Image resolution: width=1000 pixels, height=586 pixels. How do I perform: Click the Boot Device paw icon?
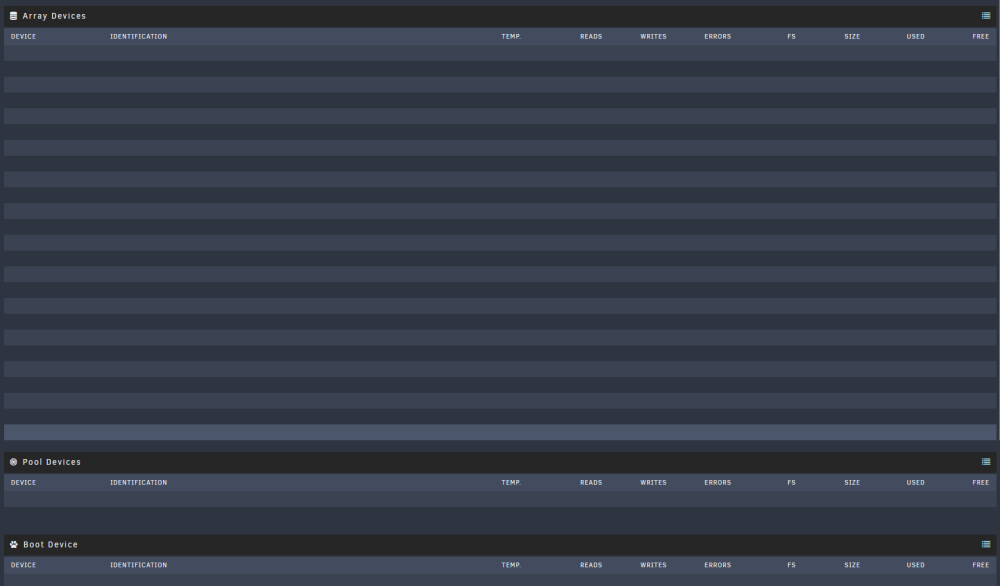click(x=14, y=545)
